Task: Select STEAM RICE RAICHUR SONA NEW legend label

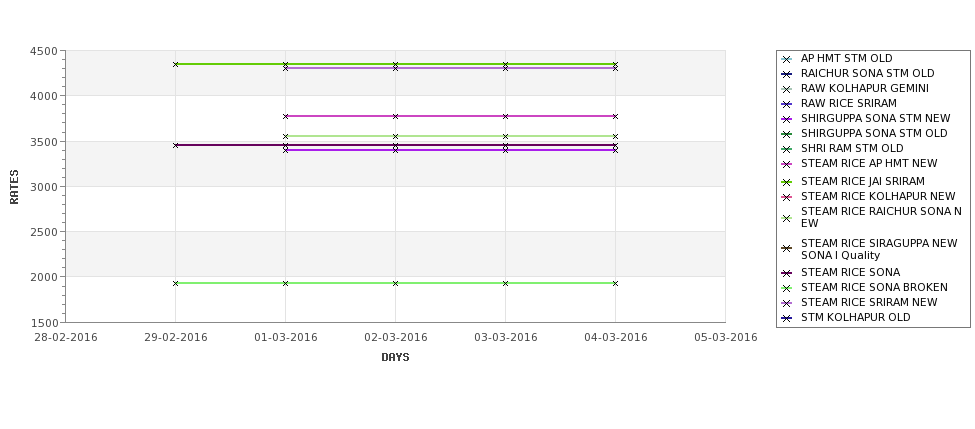Action: pos(881,217)
